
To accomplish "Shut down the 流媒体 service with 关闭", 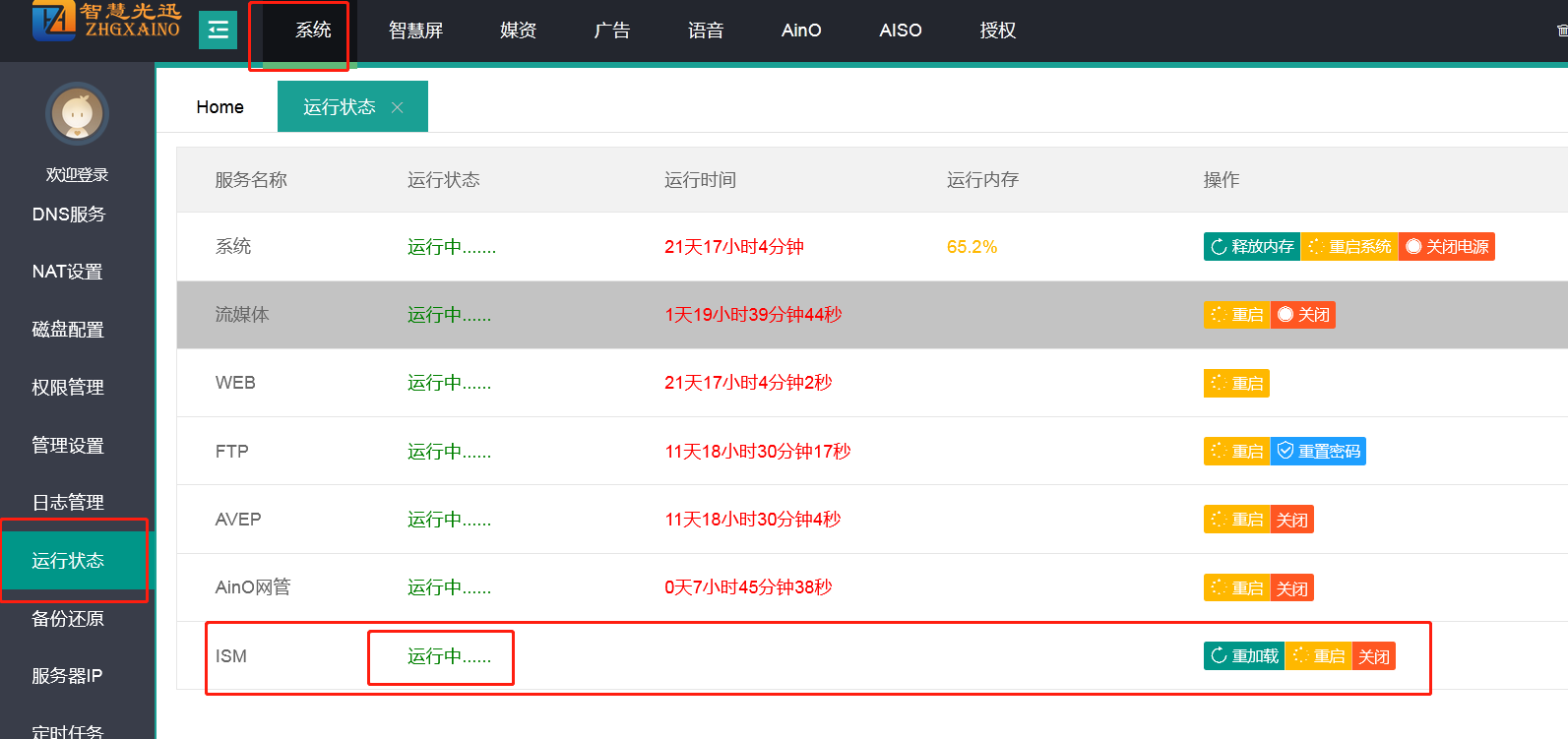I will [x=1303, y=314].
